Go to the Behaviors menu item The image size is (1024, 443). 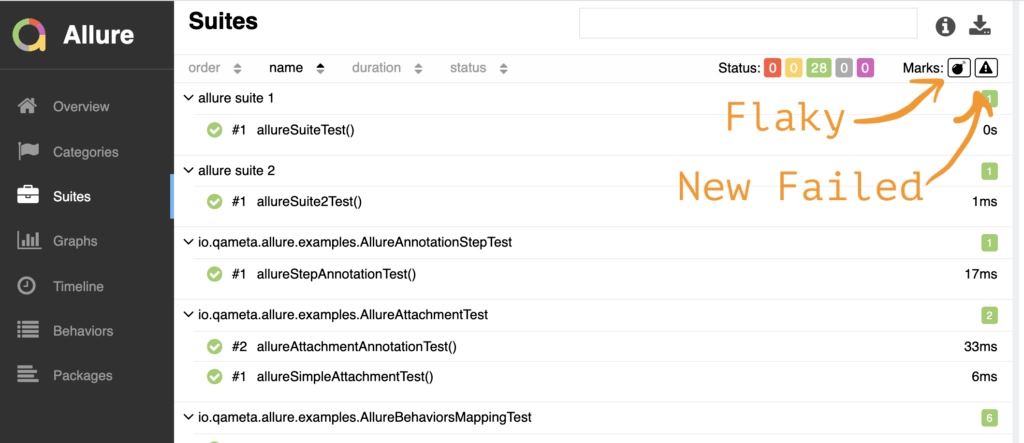[83, 331]
